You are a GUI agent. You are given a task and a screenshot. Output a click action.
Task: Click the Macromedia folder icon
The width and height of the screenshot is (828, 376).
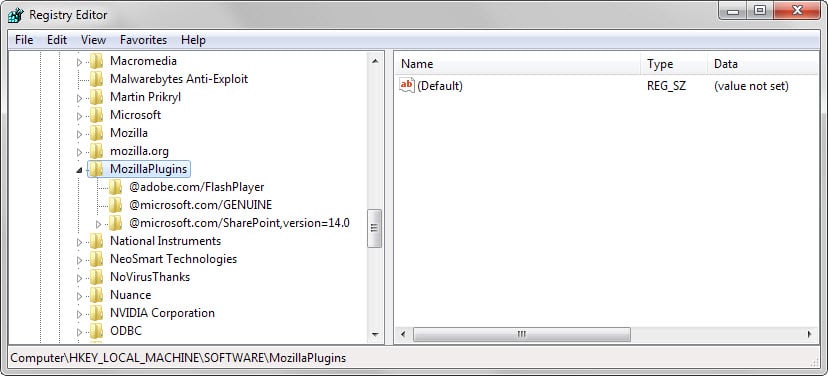click(96, 61)
